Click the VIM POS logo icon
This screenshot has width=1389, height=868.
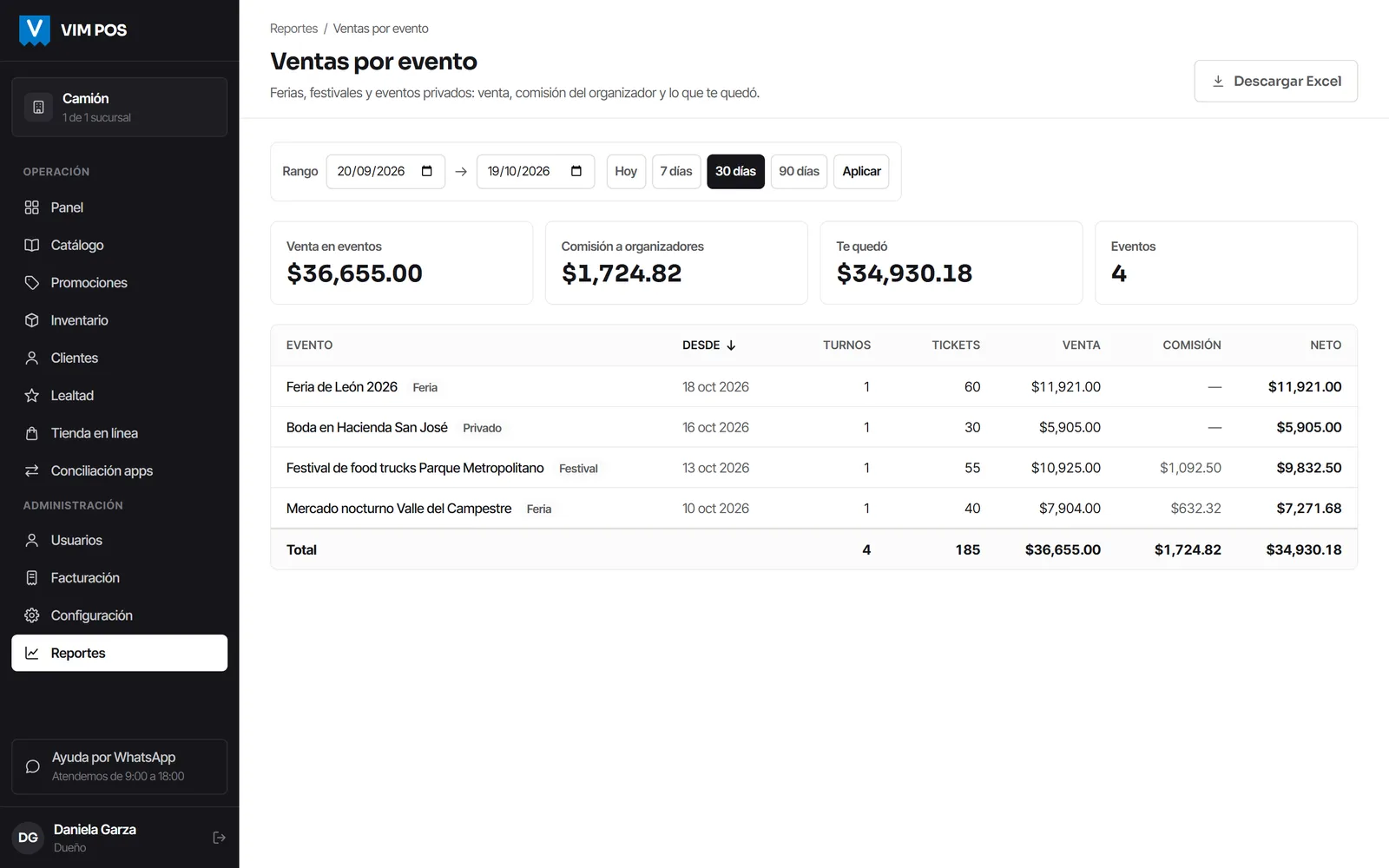(35, 30)
